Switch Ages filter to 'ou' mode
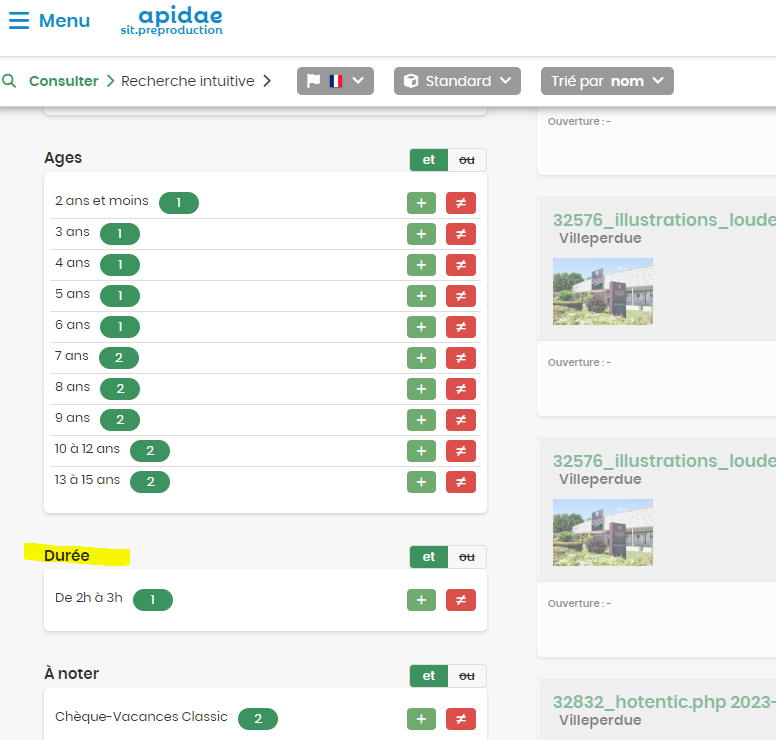This screenshot has width=776, height=740. [x=467, y=160]
